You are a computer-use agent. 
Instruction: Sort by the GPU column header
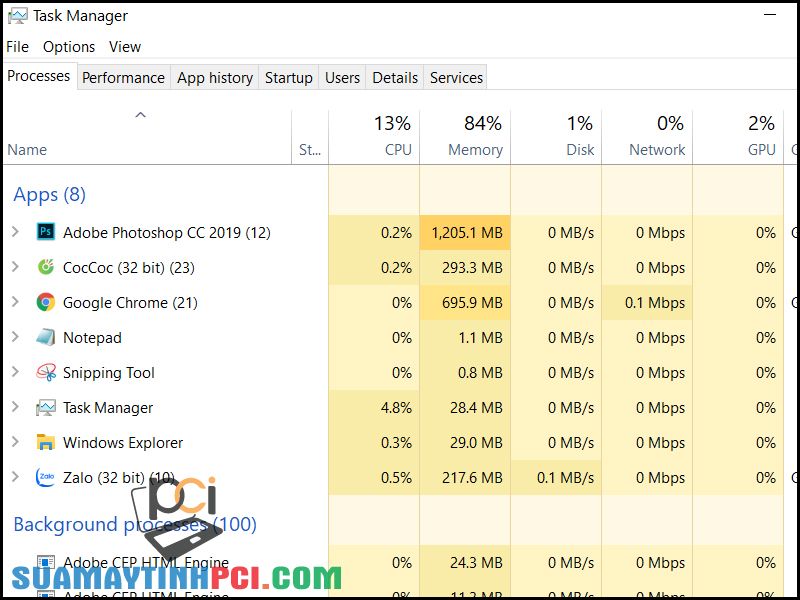click(738, 136)
